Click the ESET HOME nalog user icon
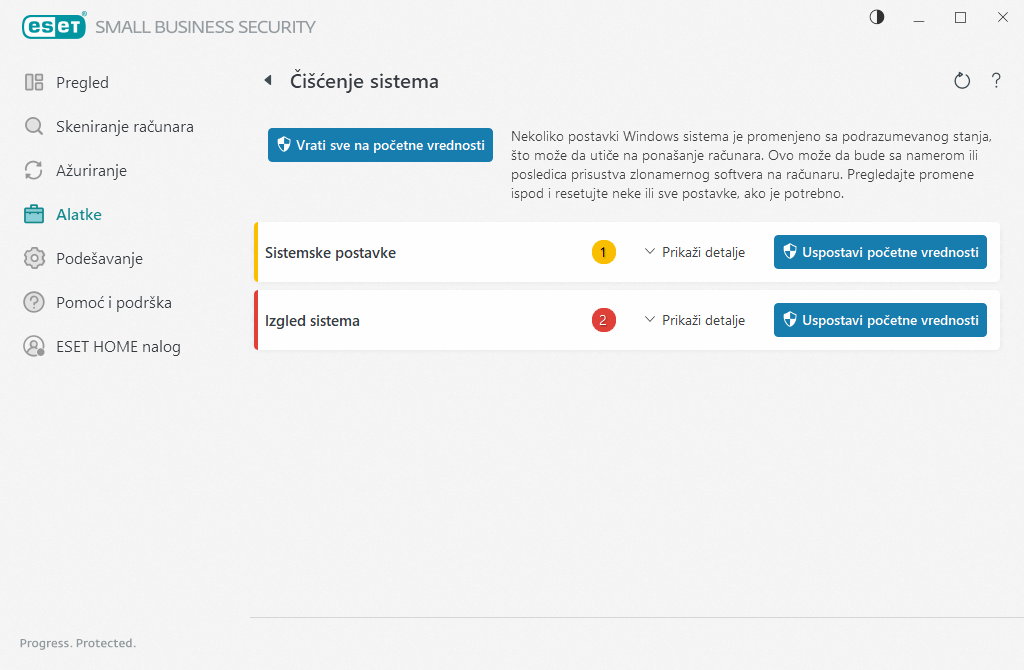 [x=34, y=347]
